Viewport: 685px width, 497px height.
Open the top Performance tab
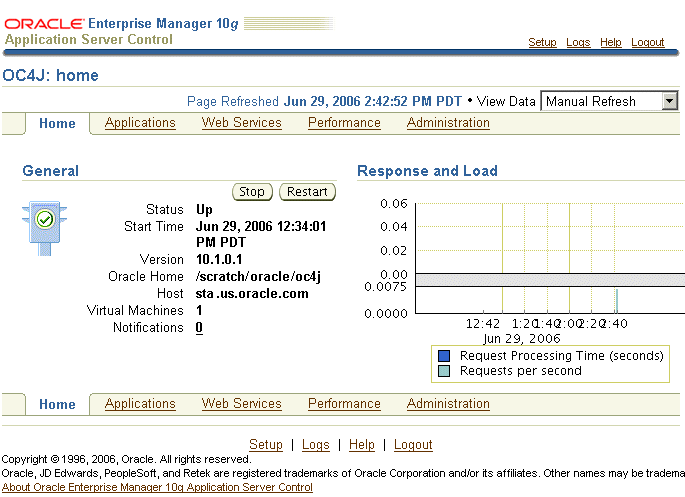coord(344,123)
